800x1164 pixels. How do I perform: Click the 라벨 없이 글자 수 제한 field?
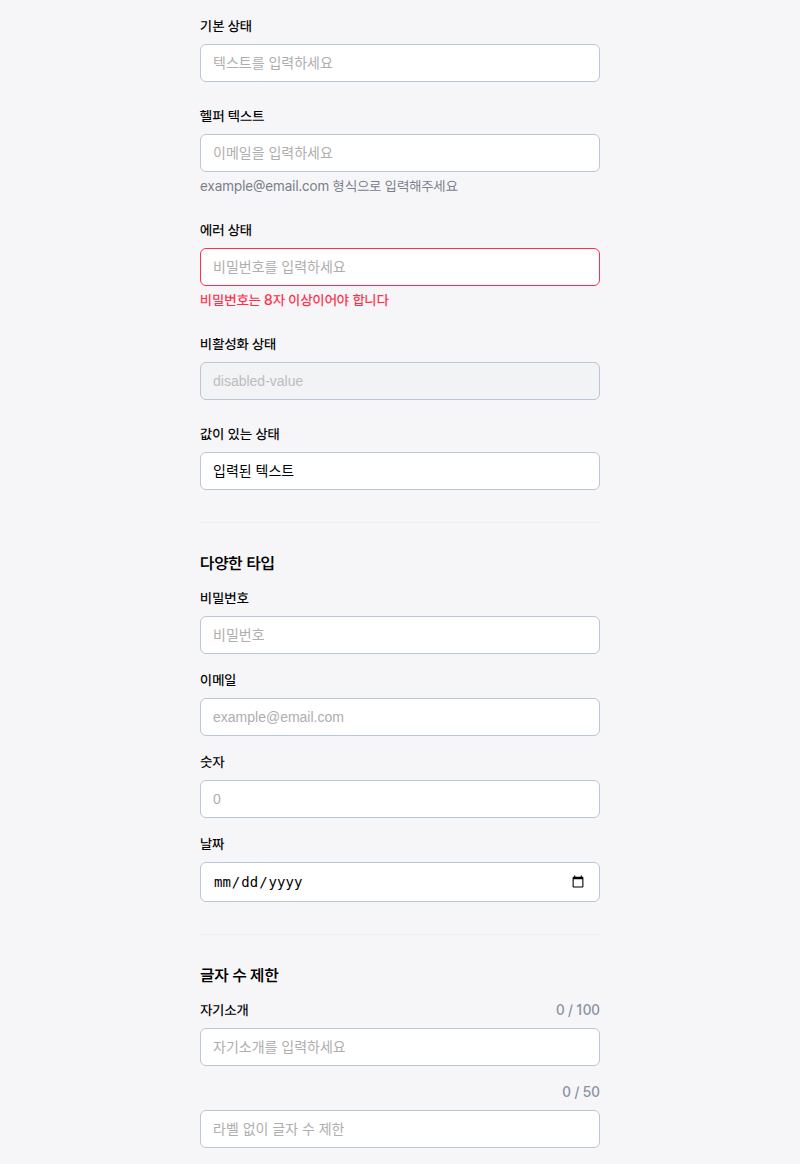pyautogui.click(x=399, y=1129)
